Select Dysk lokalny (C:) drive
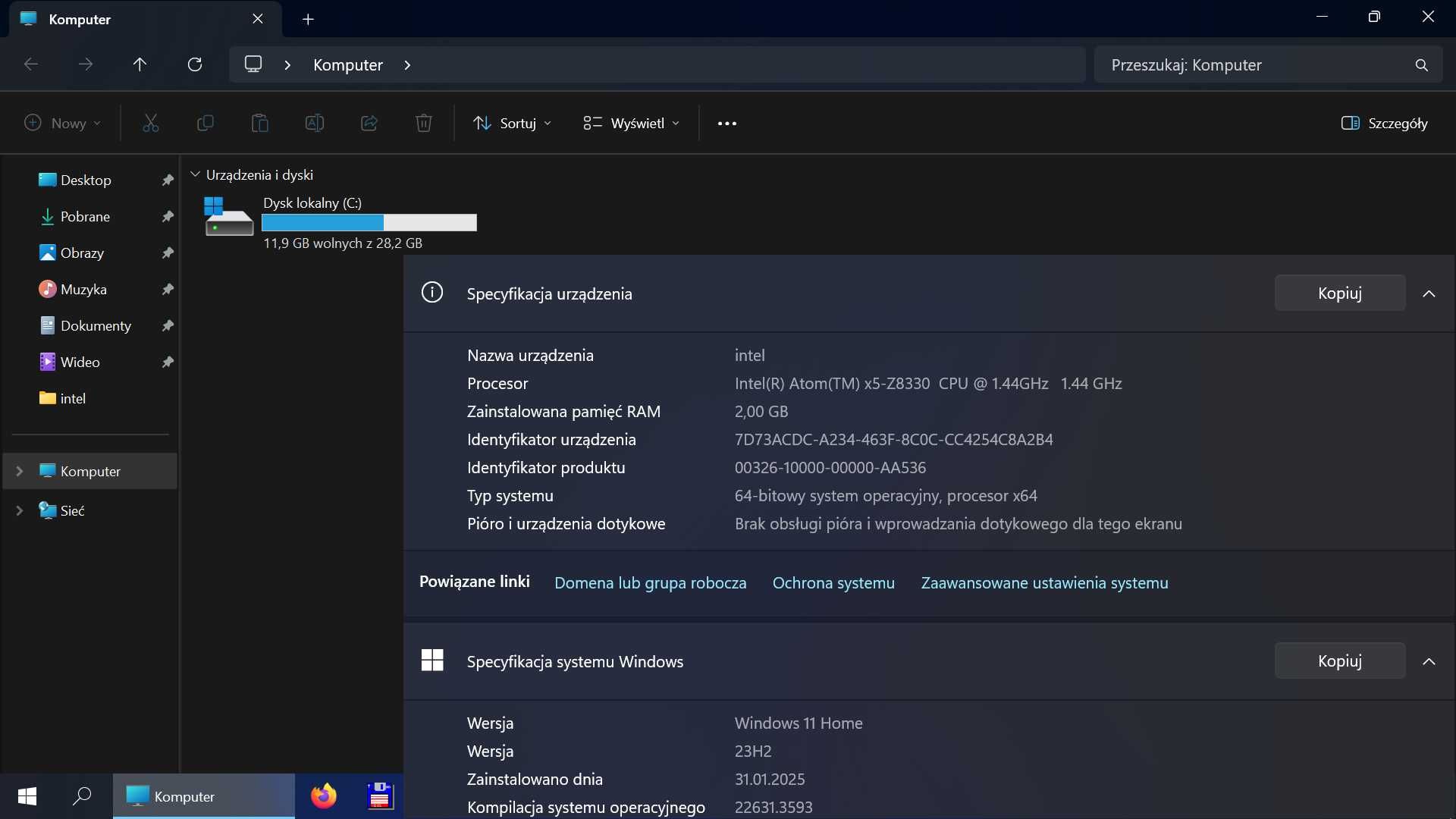The image size is (1456, 819). 340,222
